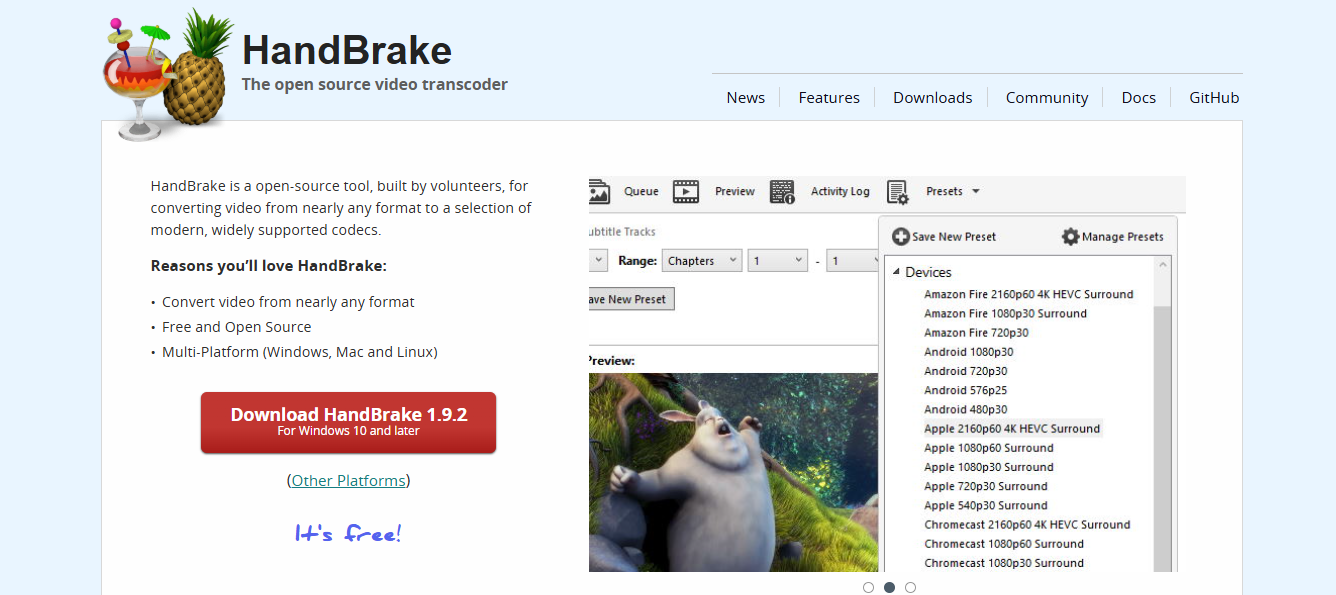Open the Other Platforms link
Image resolution: width=1336 pixels, height=595 pixels.
[348, 481]
